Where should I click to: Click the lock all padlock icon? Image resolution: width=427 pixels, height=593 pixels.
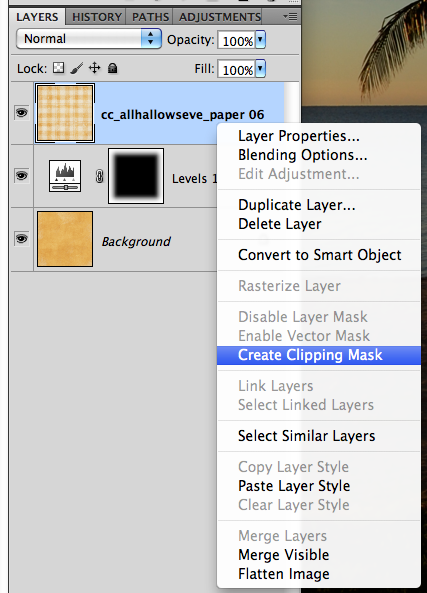pos(112,68)
